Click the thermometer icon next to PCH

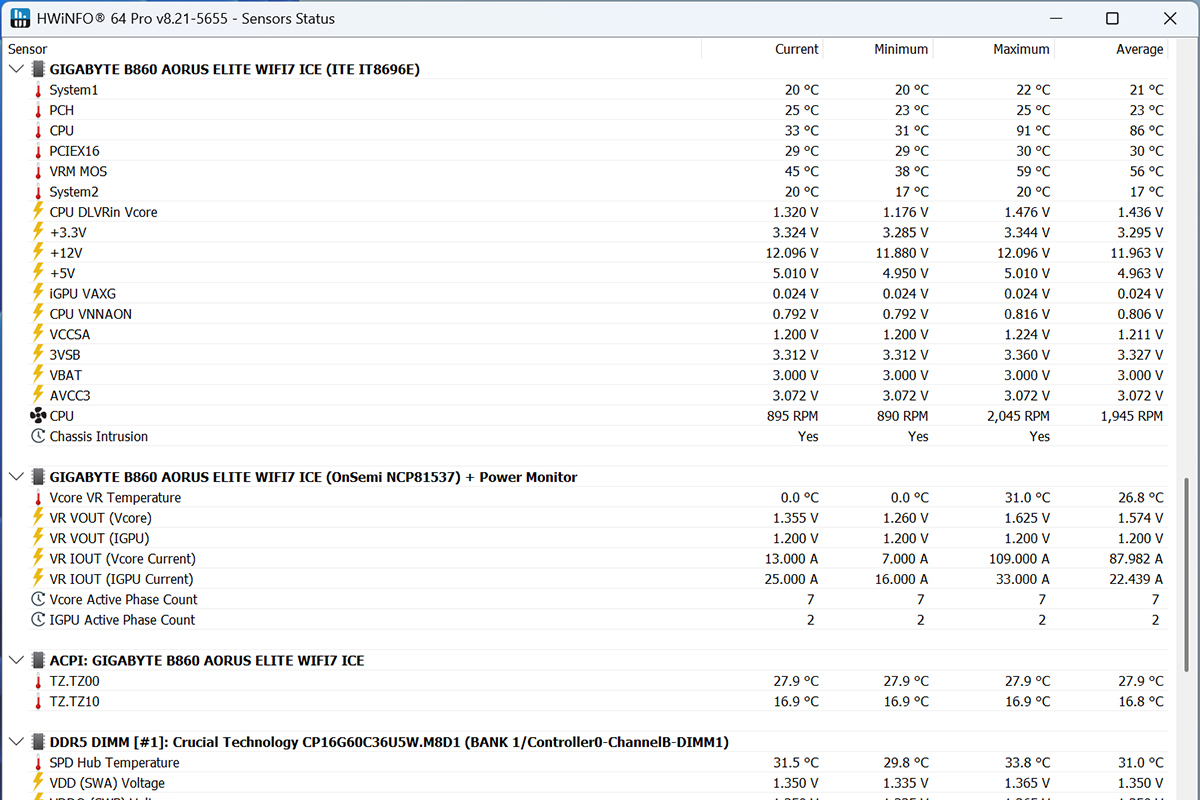click(39, 110)
